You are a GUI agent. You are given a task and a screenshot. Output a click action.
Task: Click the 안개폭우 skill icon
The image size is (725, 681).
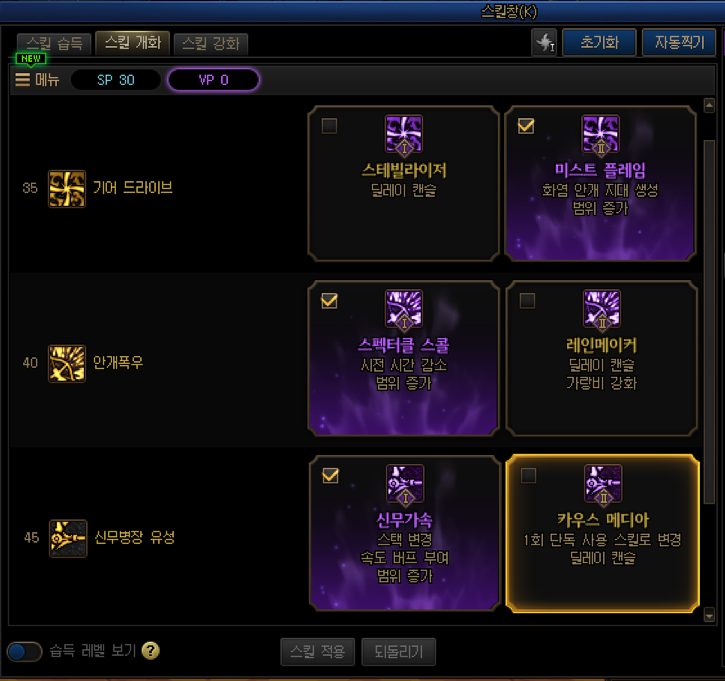[67, 363]
